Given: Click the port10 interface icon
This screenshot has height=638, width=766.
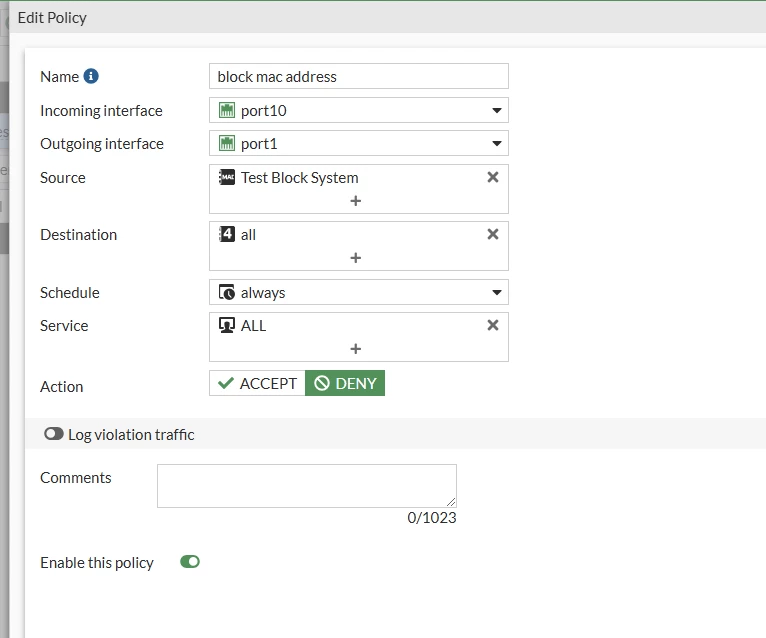Looking at the screenshot, I should [227, 110].
